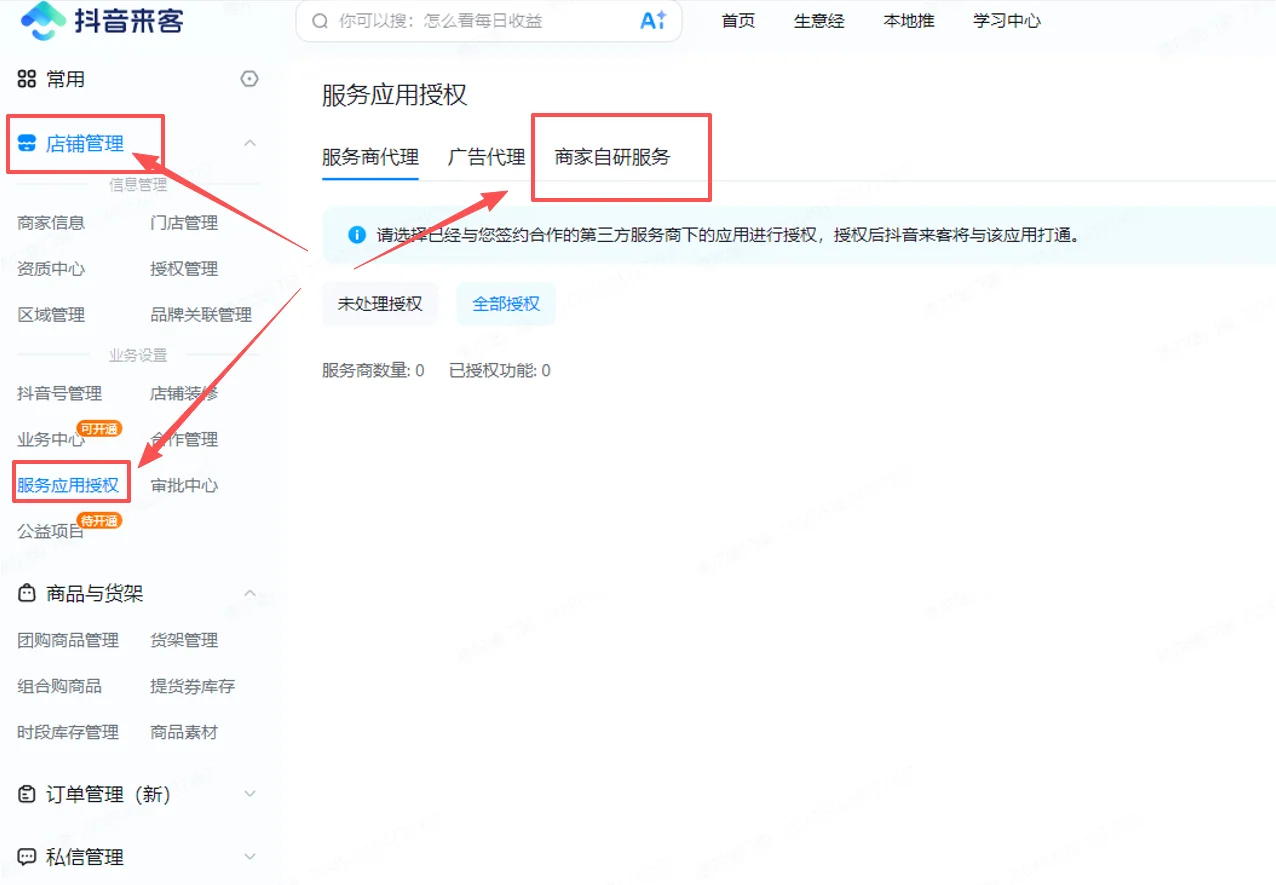Click the 店铺管理 shop icon
This screenshot has height=885, width=1276.
(x=27, y=144)
